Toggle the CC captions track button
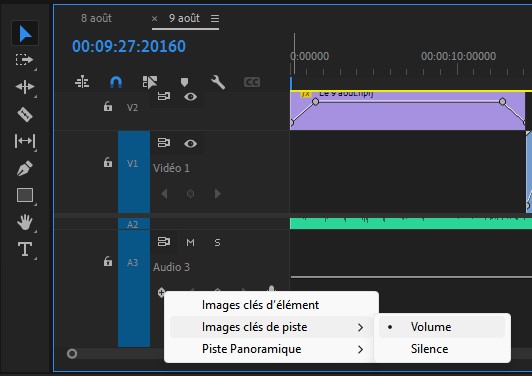The height and width of the screenshot is (376, 532). [252, 82]
